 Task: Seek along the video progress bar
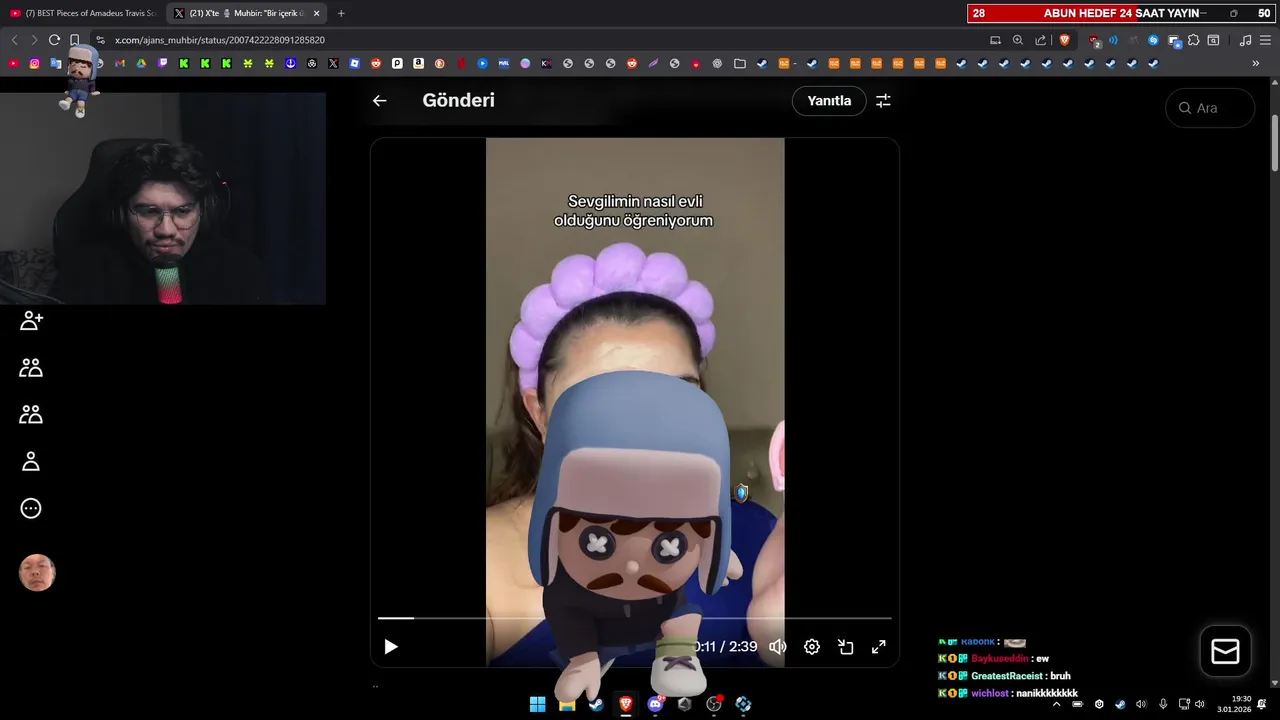634,618
